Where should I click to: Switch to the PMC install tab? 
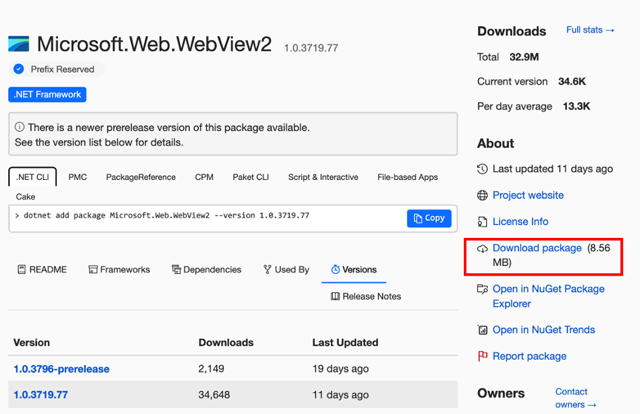77,177
